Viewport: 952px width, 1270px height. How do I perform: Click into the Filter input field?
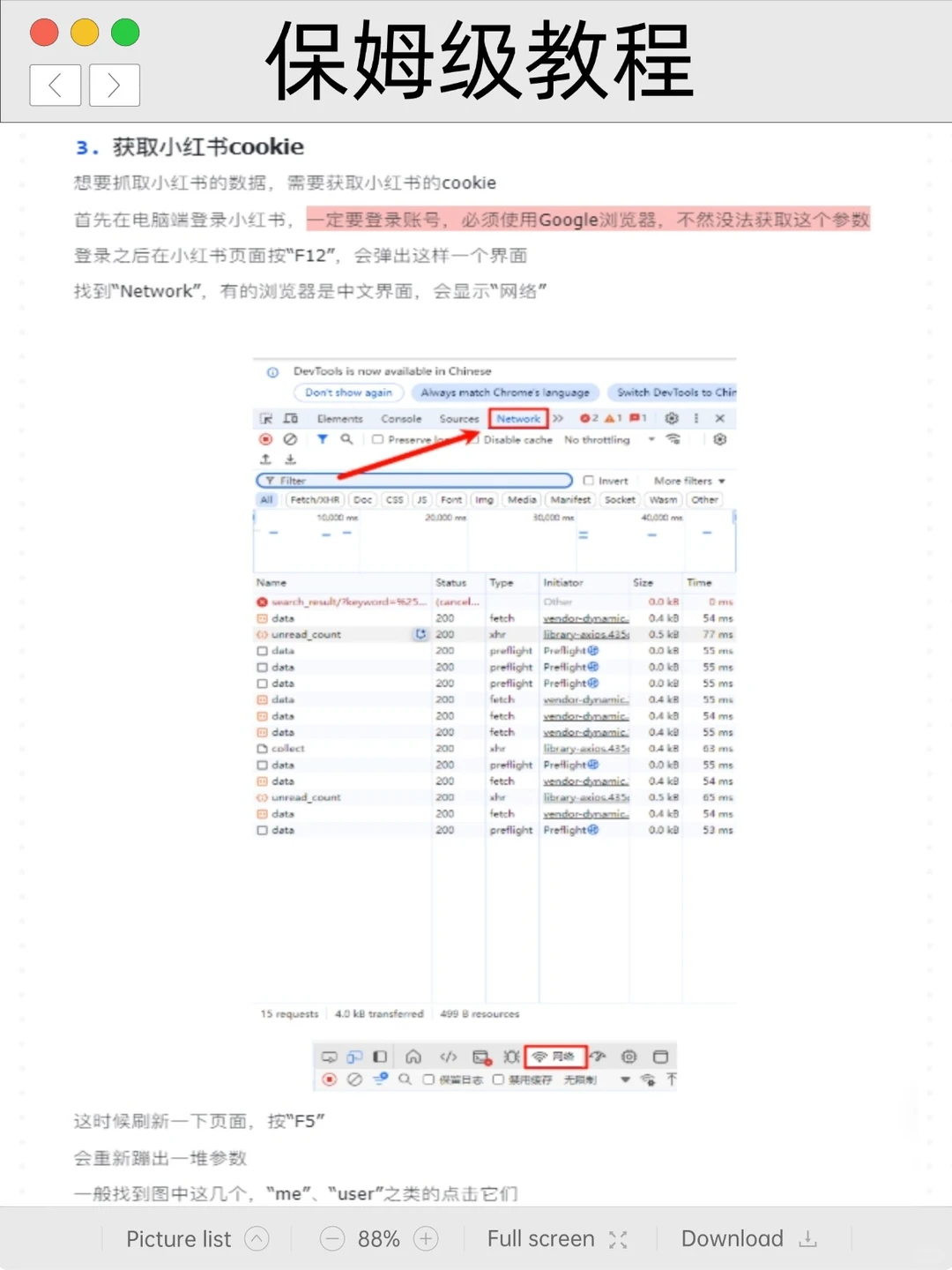(x=414, y=481)
